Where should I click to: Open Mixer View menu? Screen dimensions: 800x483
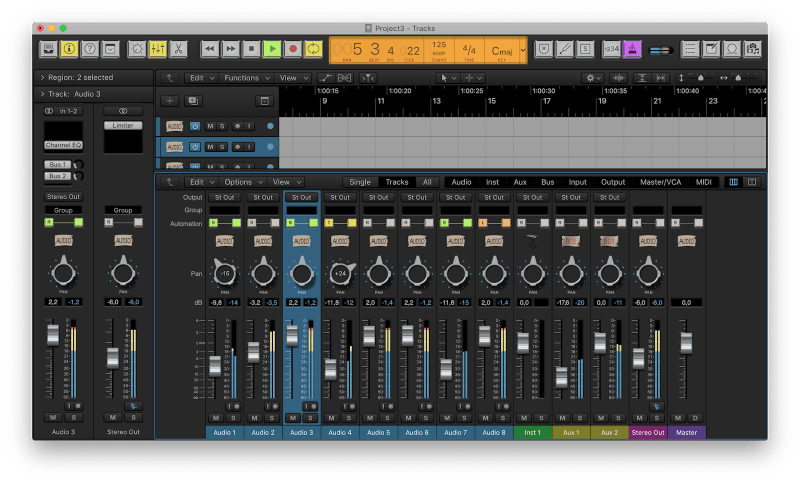click(x=287, y=182)
